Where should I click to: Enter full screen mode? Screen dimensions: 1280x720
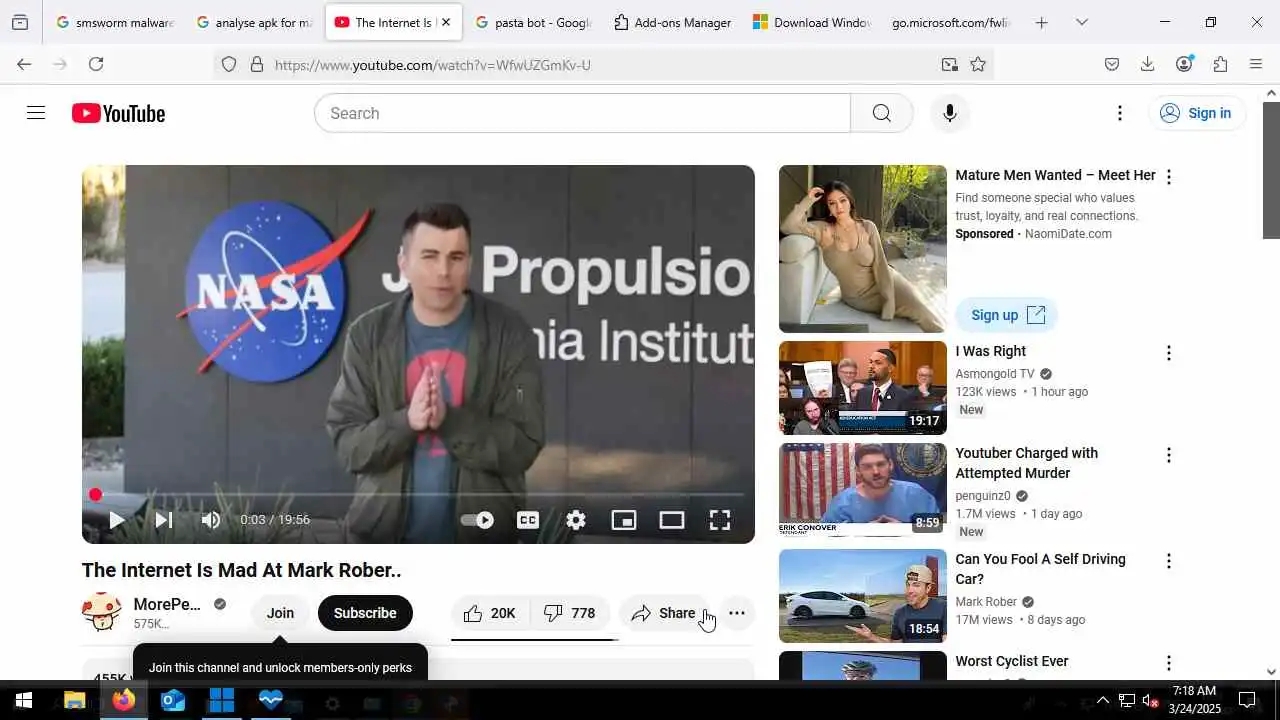(x=720, y=520)
